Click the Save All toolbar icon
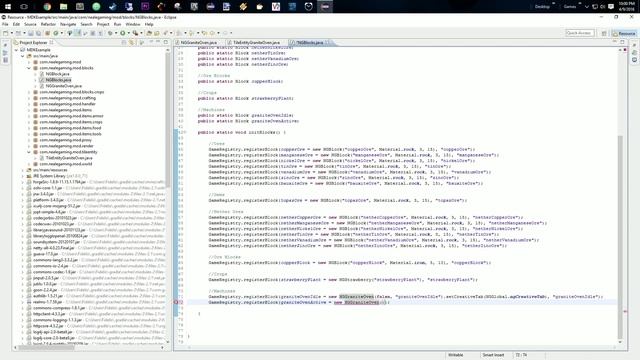640x360 pixels. coord(38,33)
